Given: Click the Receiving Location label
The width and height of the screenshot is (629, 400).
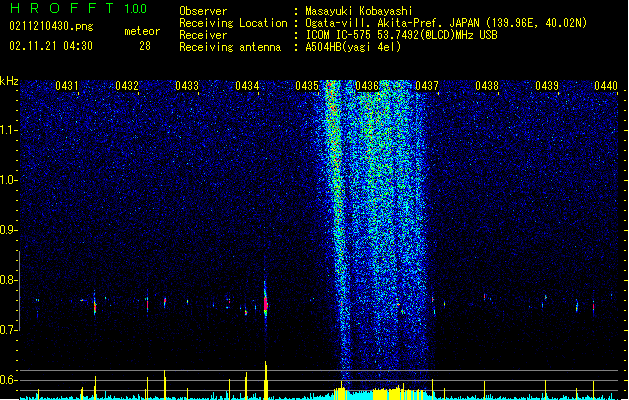Looking at the screenshot, I should pyautogui.click(x=233, y=23).
